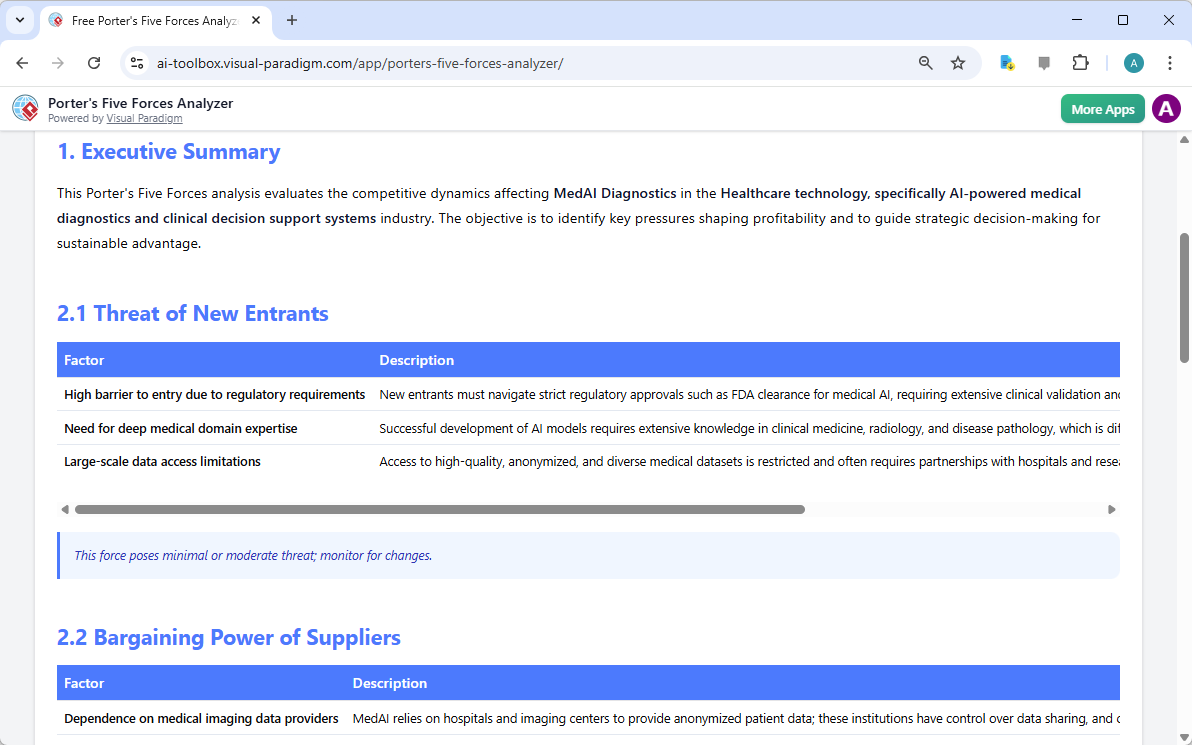Click the site information icon in address bar
Screen dimensions: 1192x745
pyautogui.click(x=137, y=62)
